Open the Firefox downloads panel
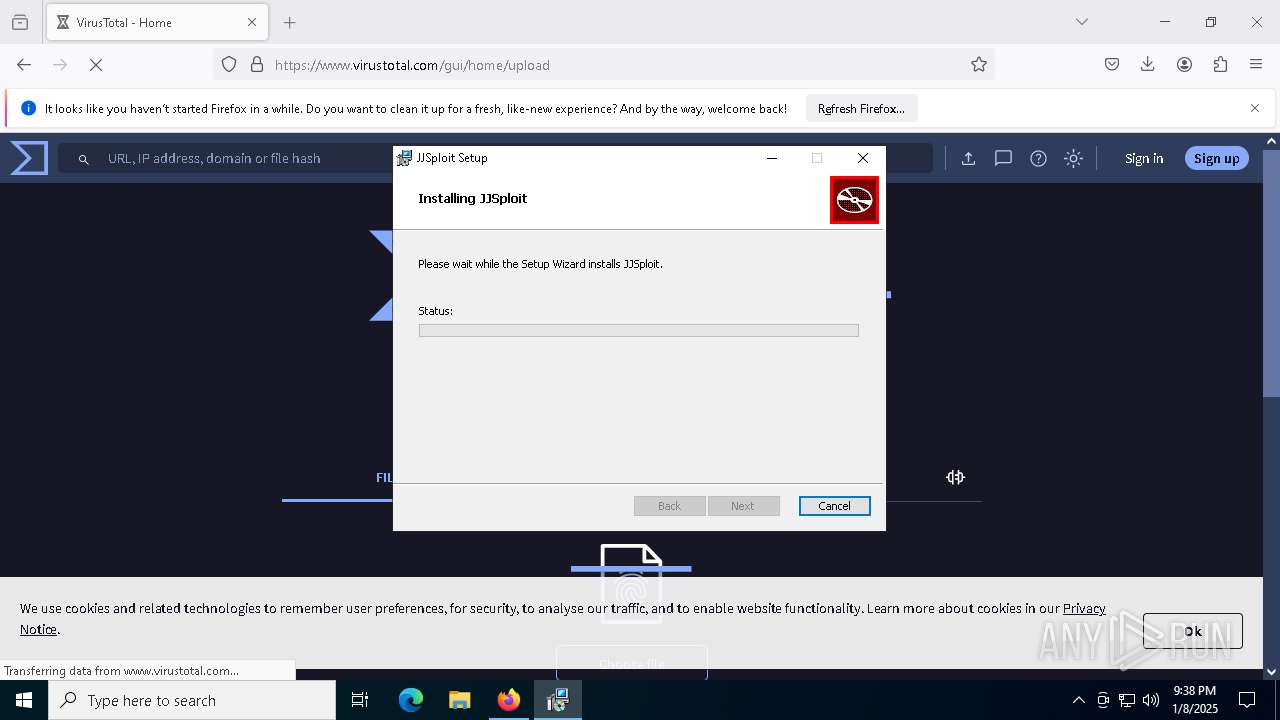This screenshot has width=1280, height=720. pyautogui.click(x=1148, y=65)
